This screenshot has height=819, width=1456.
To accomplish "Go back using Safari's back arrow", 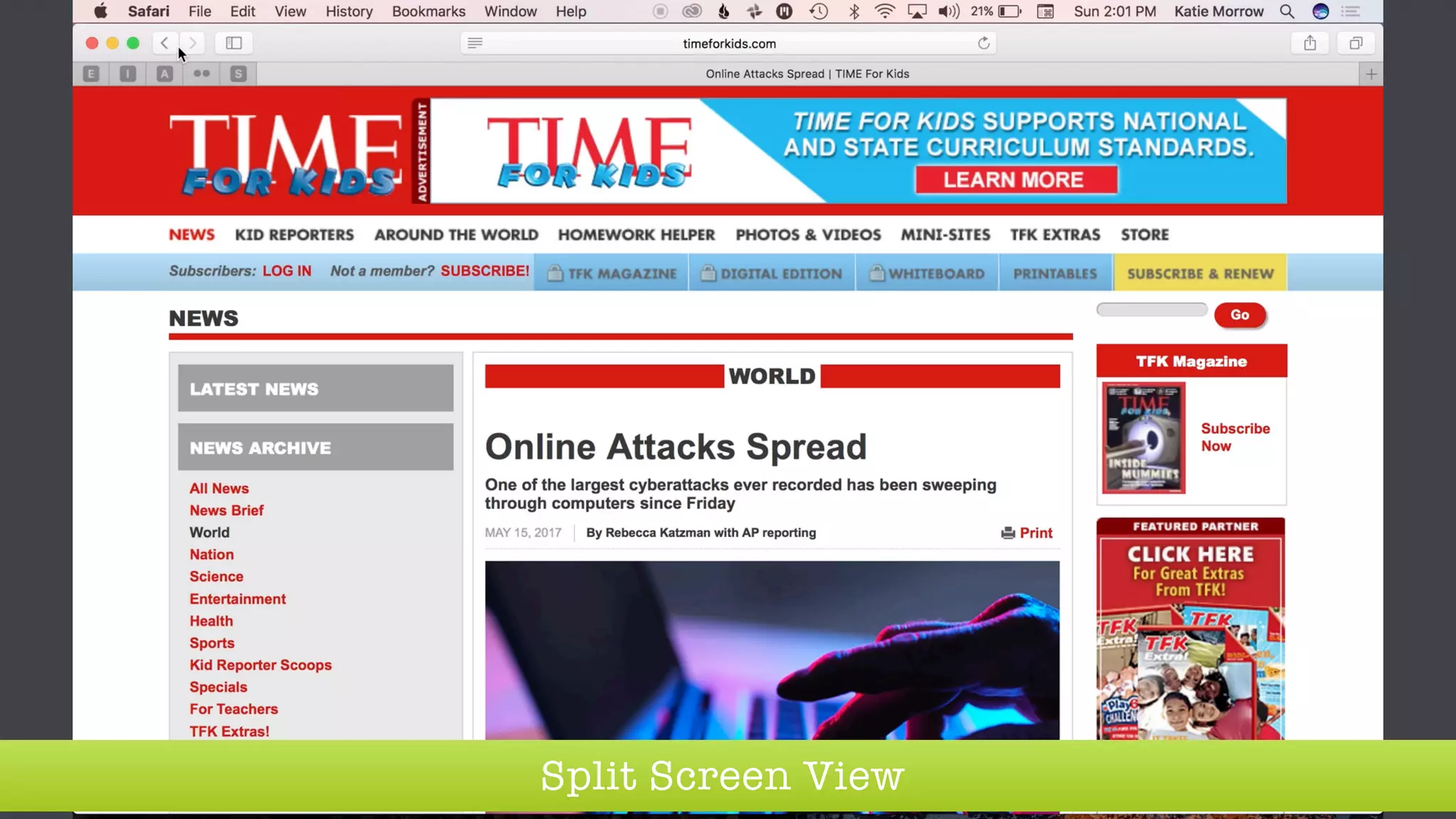I will [164, 43].
